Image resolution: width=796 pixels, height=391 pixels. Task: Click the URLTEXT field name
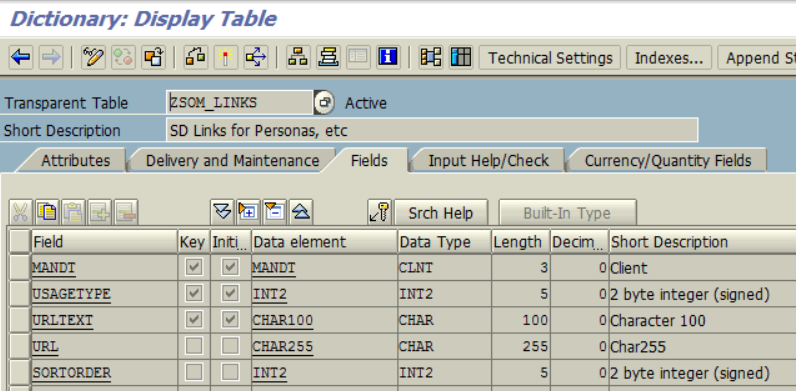pyautogui.click(x=62, y=320)
